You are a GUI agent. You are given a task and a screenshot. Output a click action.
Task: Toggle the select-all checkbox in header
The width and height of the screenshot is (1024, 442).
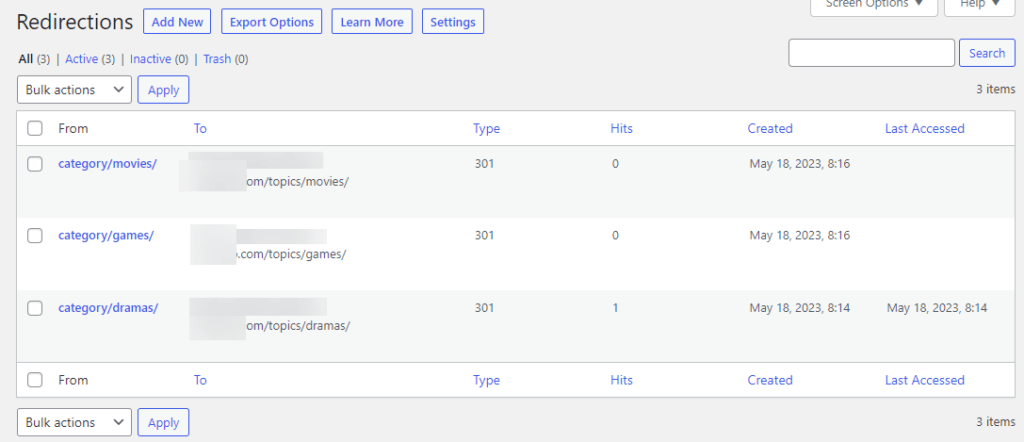pos(35,128)
